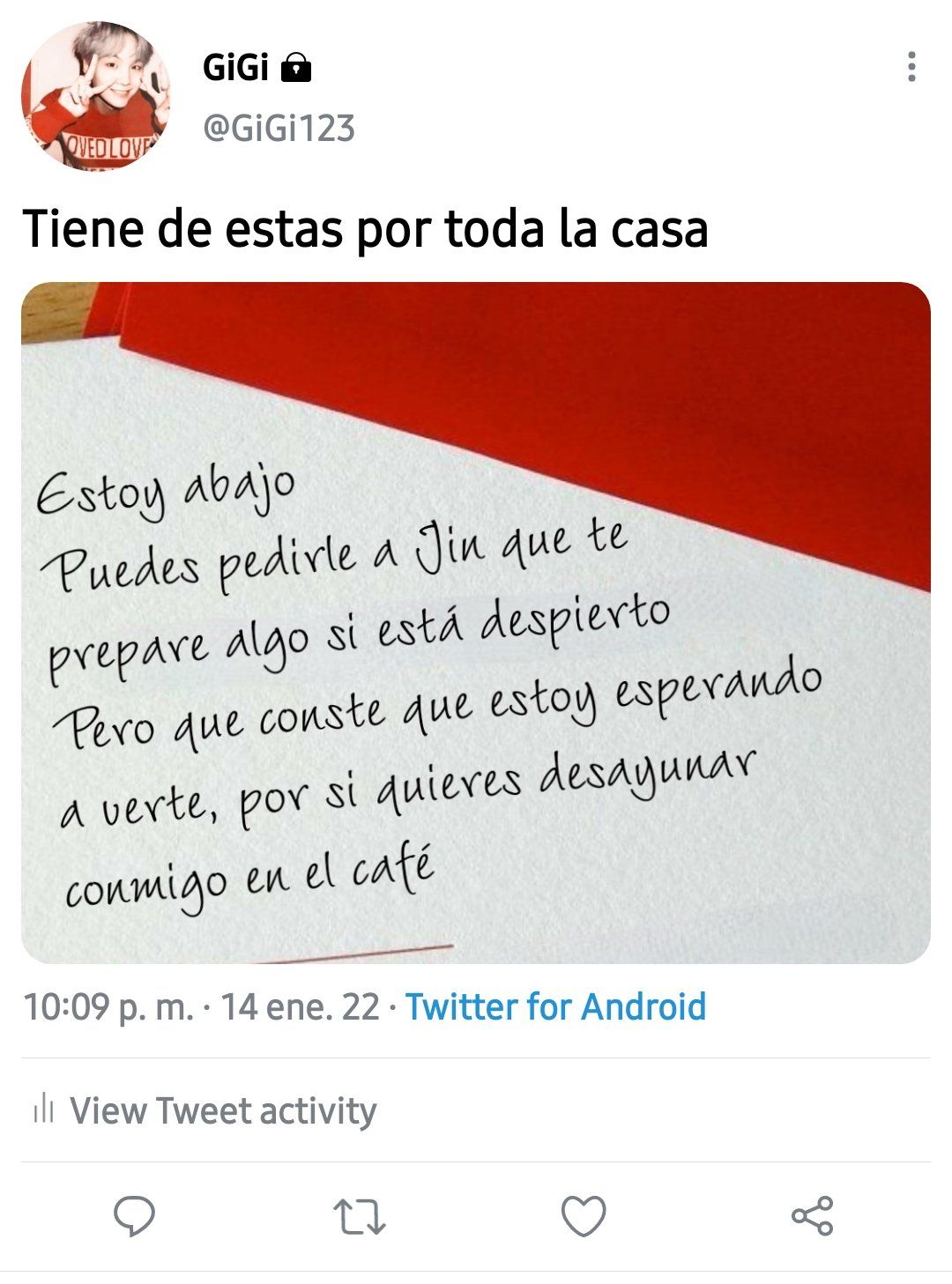Viewport: 952px width, 1284px height.
Task: Click the 14 ene. 22 date
Action: point(300,1006)
